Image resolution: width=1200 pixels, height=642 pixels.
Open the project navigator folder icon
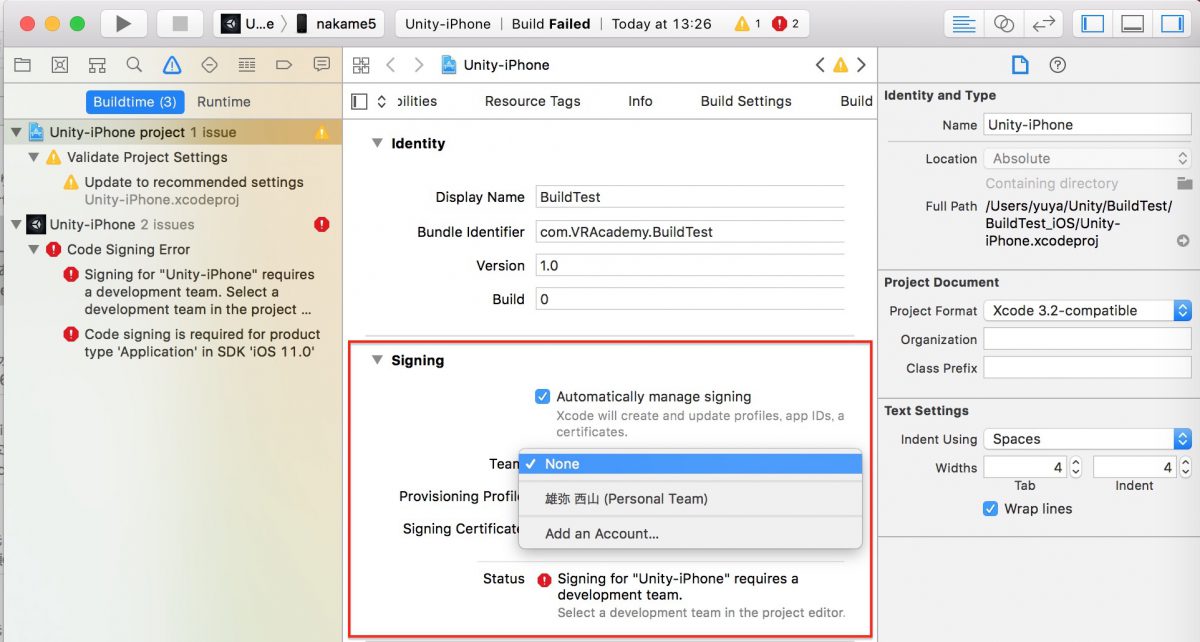click(22, 65)
